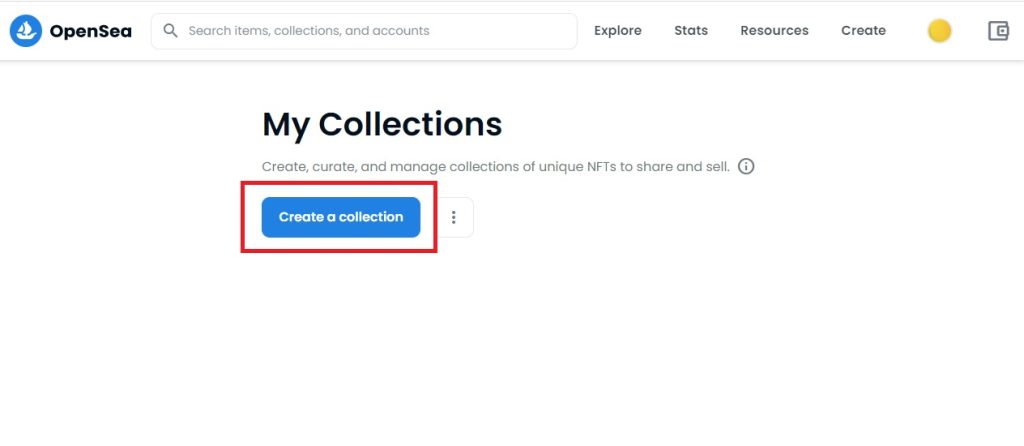Open the Explore menu
The width and height of the screenshot is (1024, 446).
(618, 31)
